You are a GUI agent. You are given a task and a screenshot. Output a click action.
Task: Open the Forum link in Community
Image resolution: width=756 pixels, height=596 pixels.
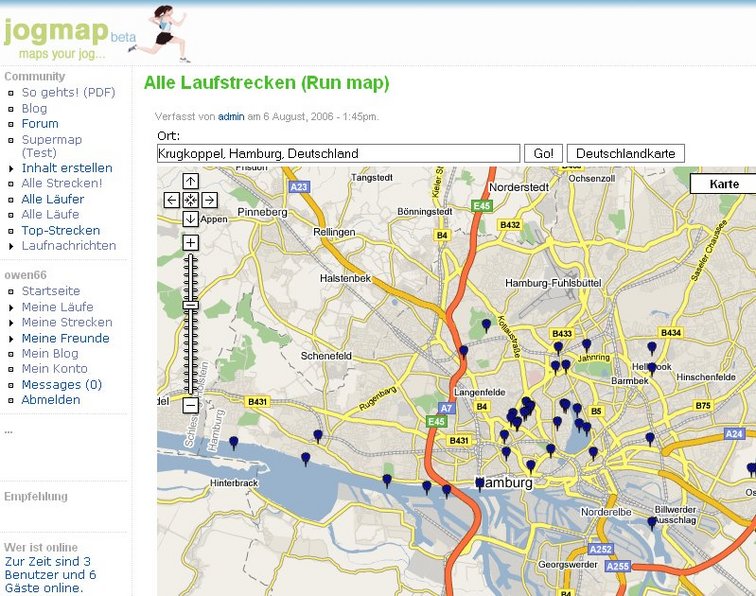tap(40, 124)
